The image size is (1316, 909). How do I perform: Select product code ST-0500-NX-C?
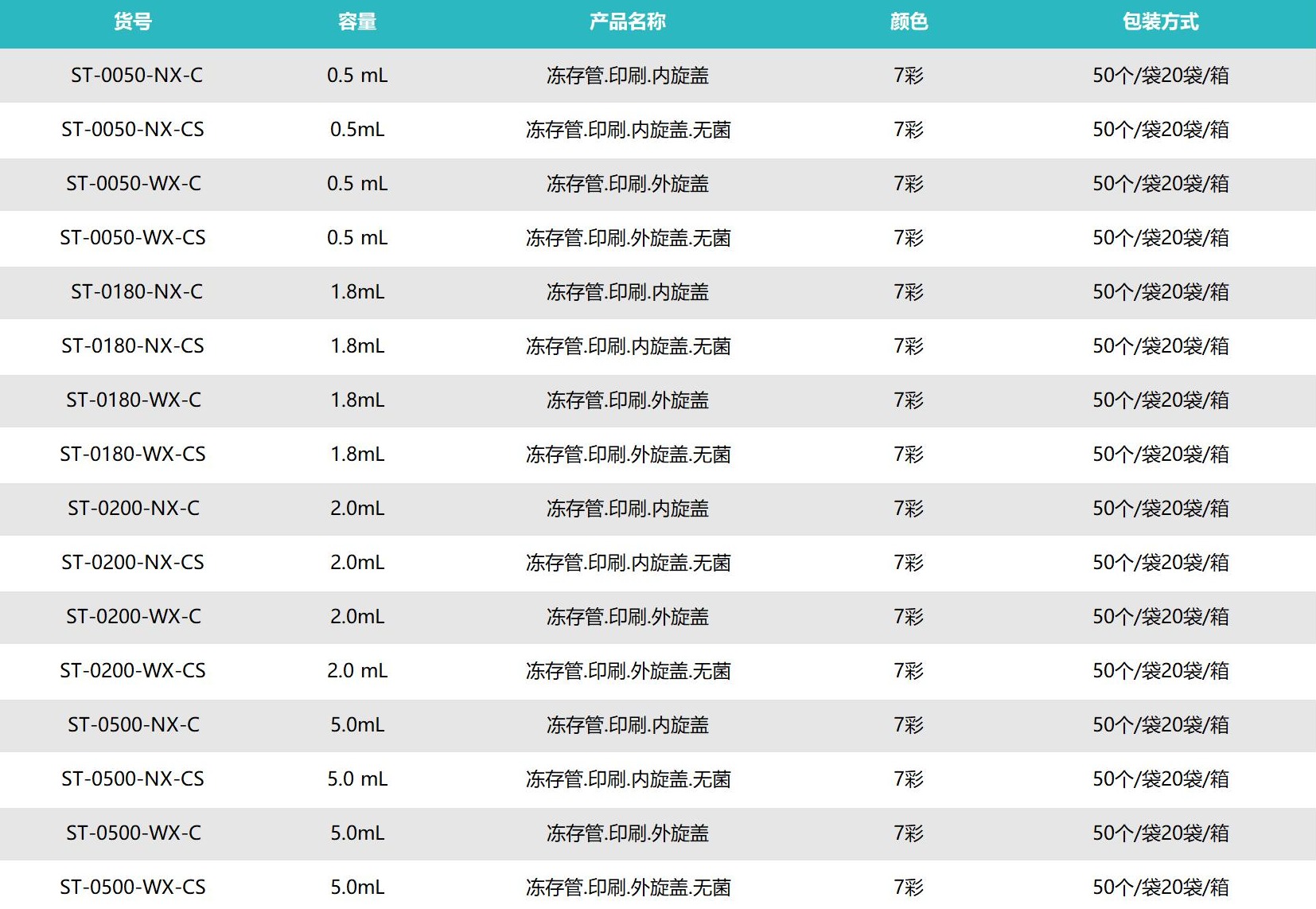click(134, 725)
